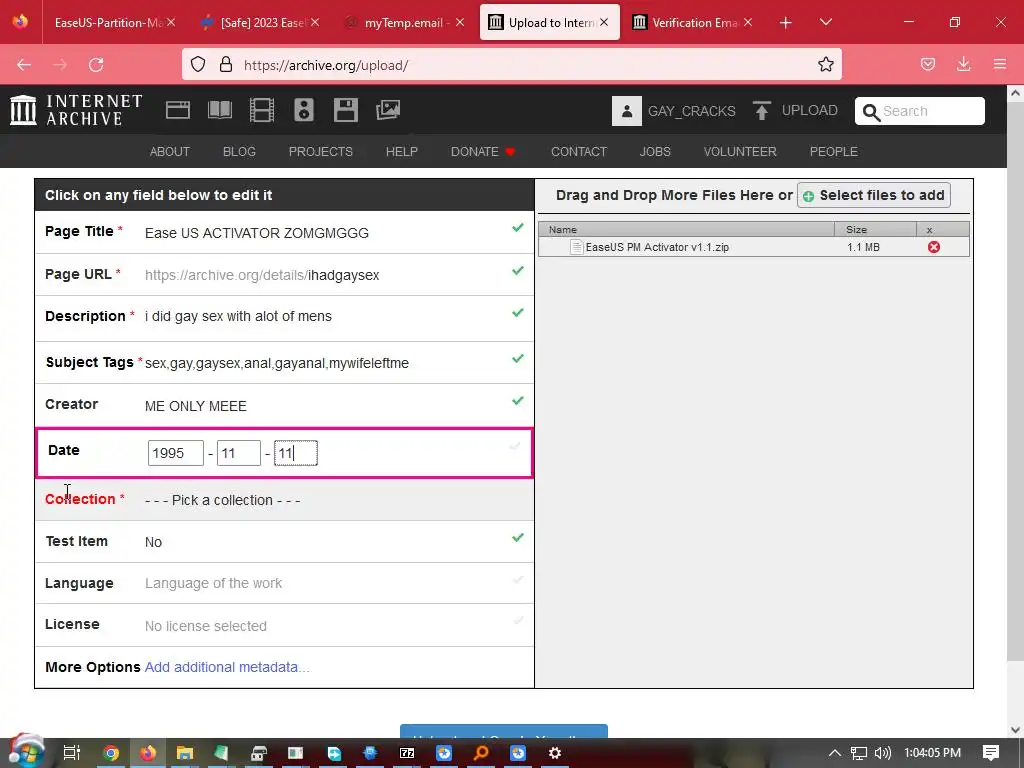Remove EaseUS PM Activator v1.1.zip with red X
Screen dimensions: 1024x768
pos(934,247)
